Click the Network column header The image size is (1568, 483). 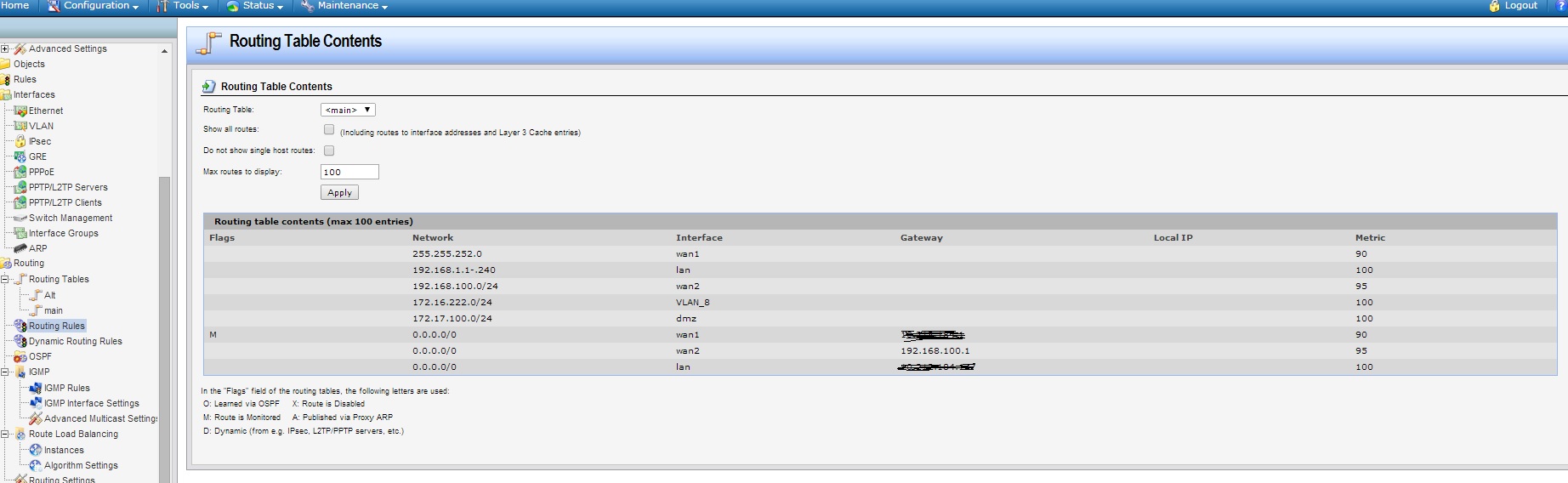coord(433,238)
